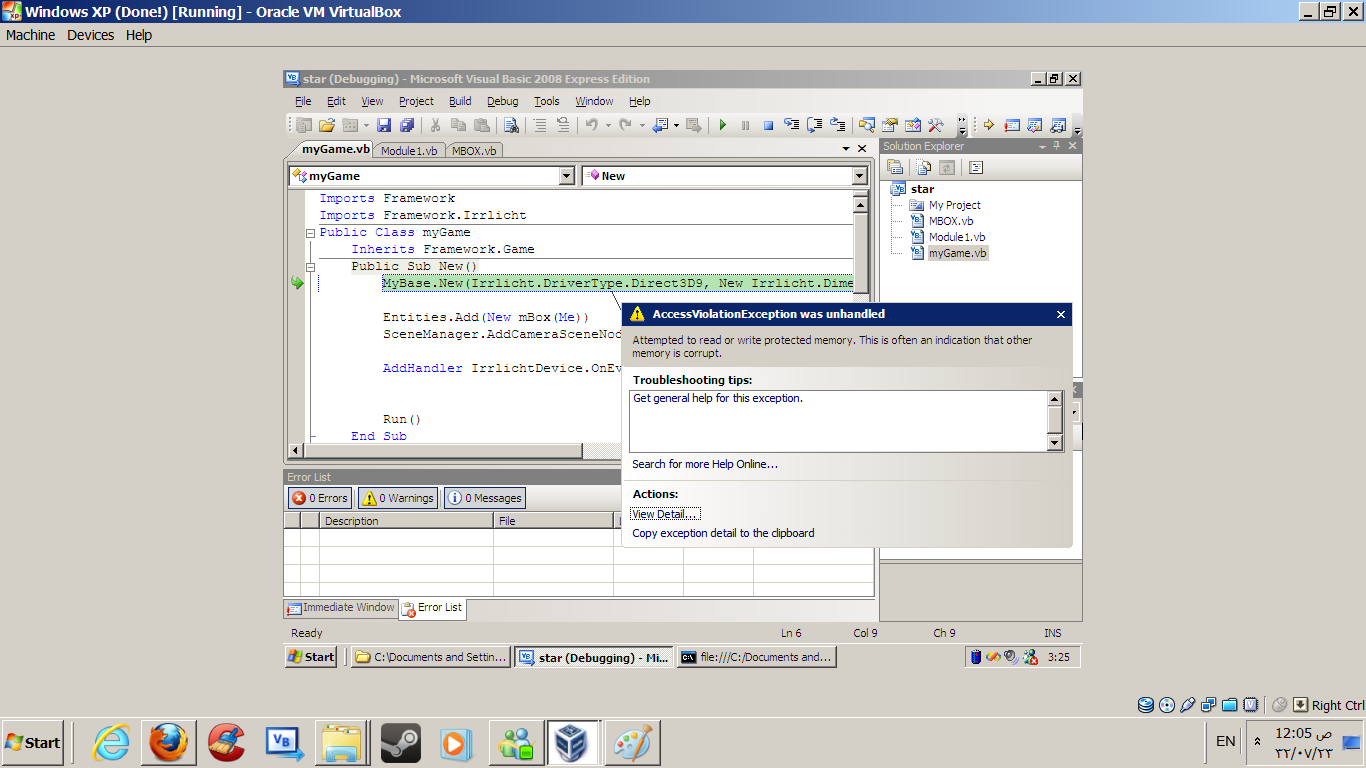Copy exception detail to the clipboard
The width and height of the screenshot is (1366, 768).
(x=723, y=534)
